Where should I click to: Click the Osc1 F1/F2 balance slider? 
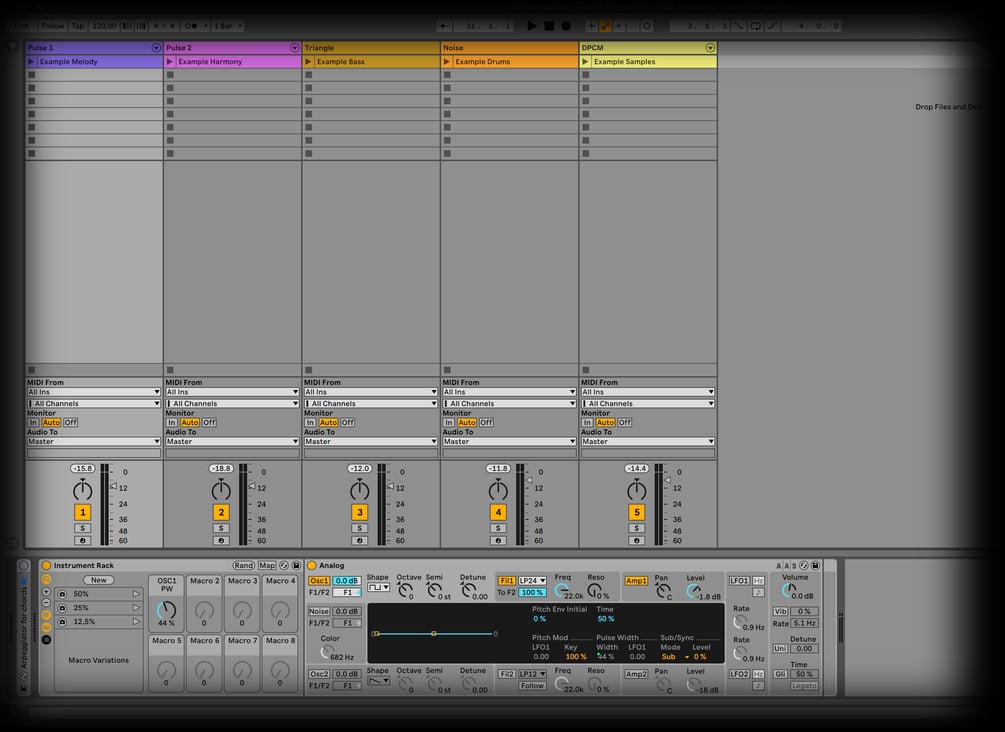[x=347, y=592]
